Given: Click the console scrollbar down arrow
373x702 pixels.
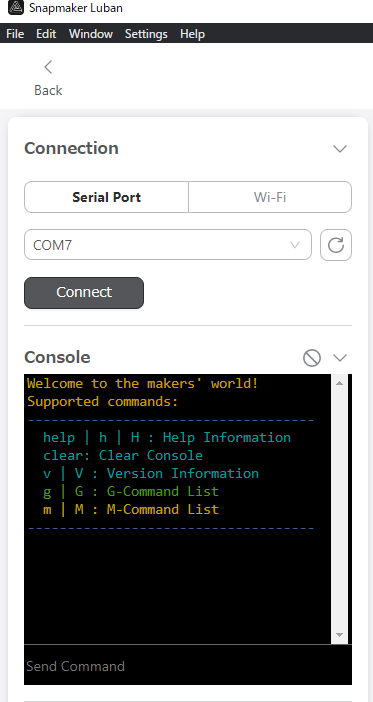Looking at the screenshot, I should (x=339, y=635).
